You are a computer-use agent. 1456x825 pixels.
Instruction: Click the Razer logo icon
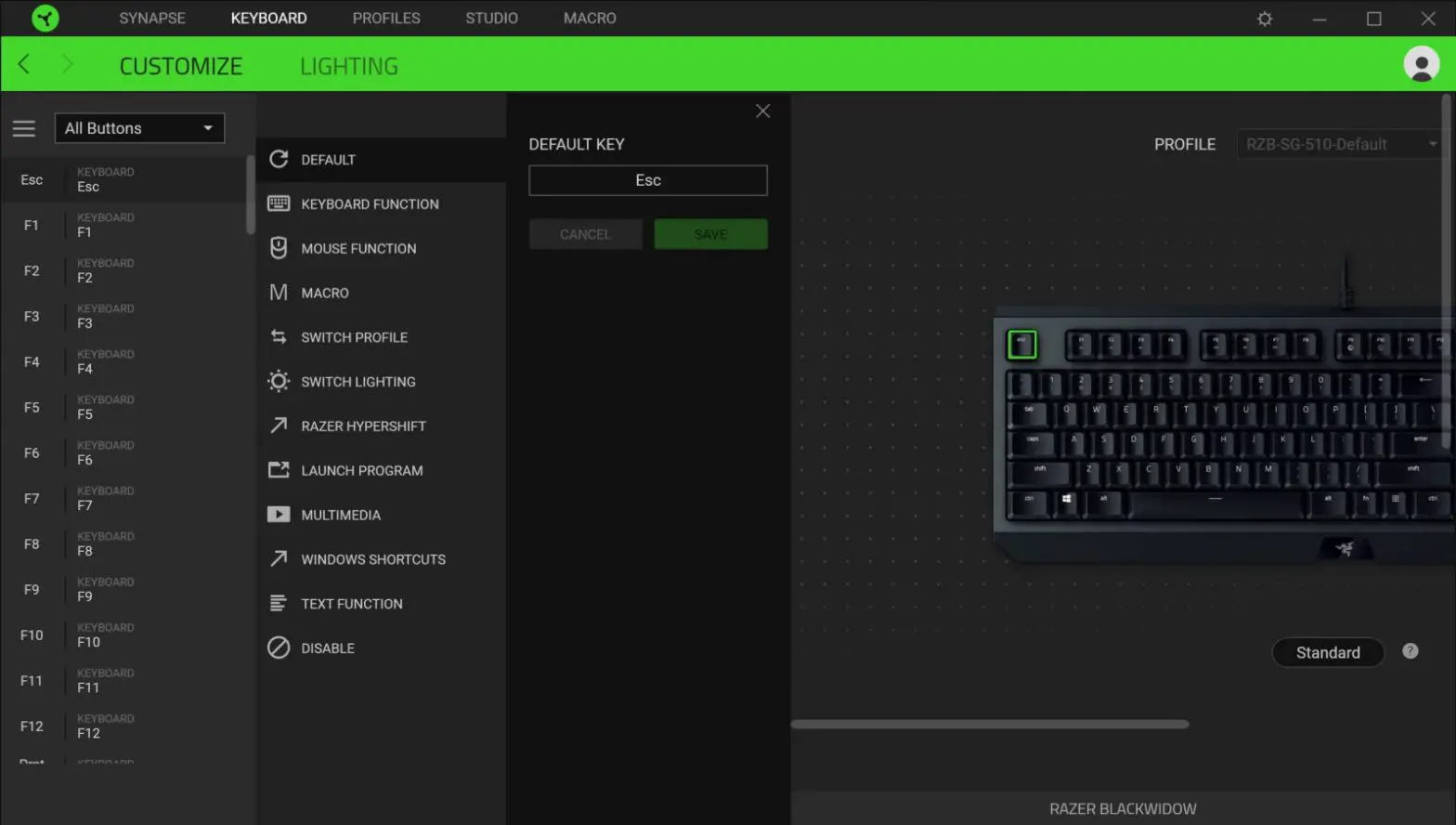pyautogui.click(x=45, y=18)
